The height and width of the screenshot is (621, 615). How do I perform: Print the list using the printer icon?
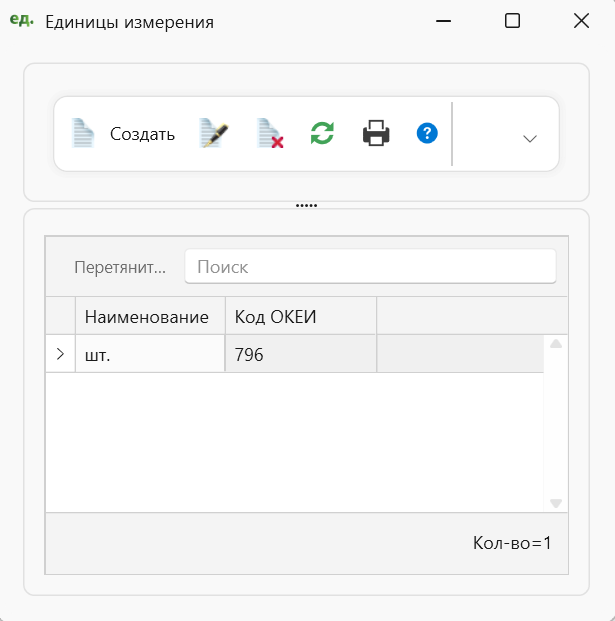[x=376, y=133]
